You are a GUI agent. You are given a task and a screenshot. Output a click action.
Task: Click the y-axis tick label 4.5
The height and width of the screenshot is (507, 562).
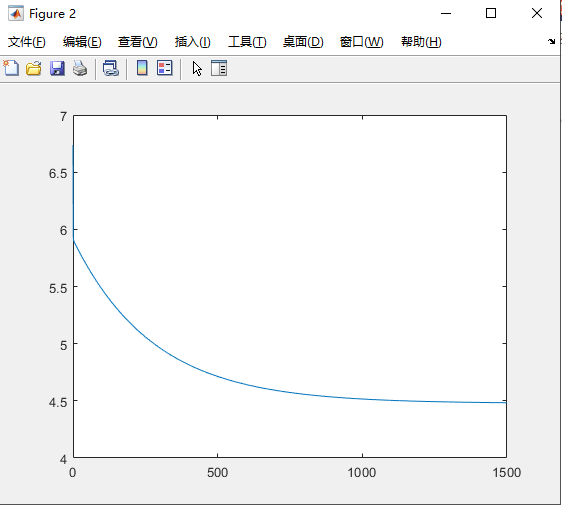coord(58,402)
